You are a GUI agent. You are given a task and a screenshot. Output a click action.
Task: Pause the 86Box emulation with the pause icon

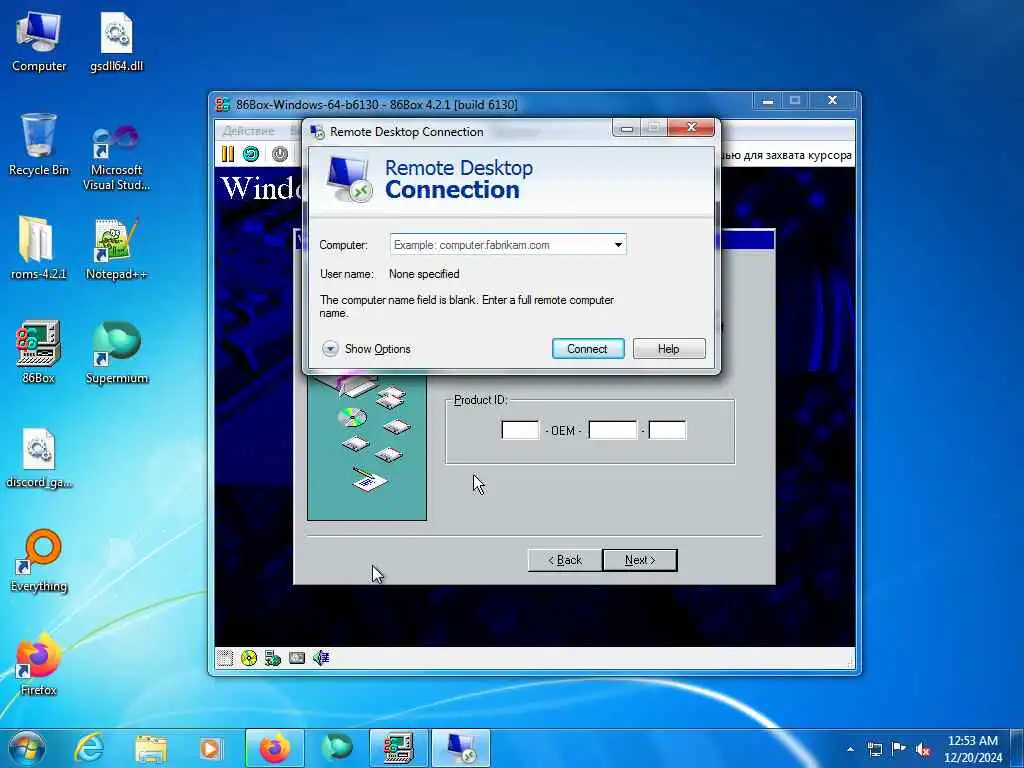coord(227,154)
